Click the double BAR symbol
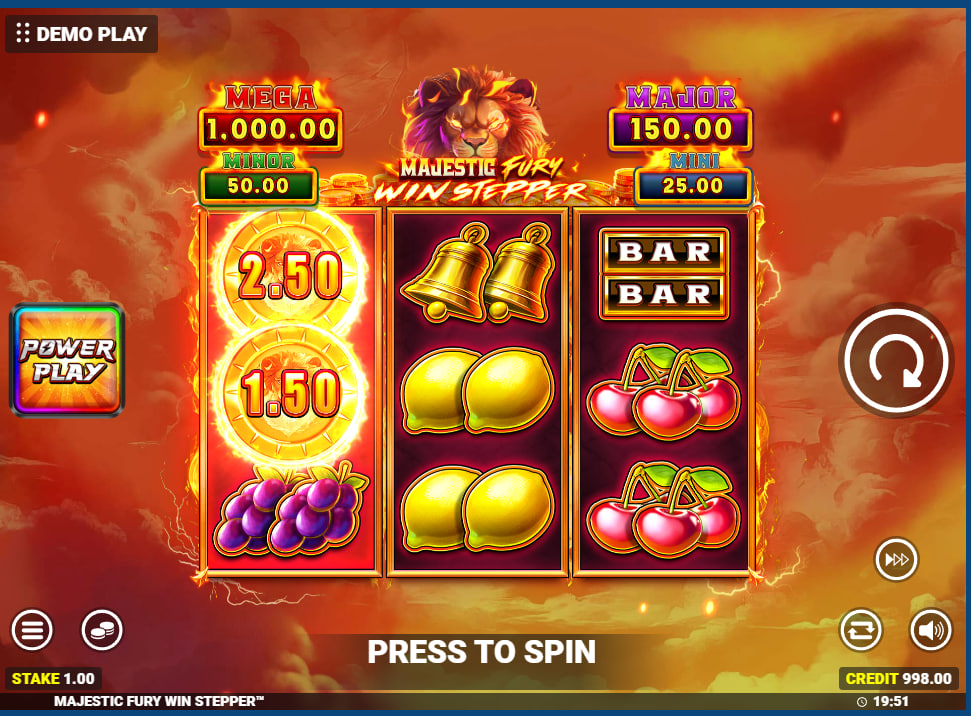 click(663, 273)
